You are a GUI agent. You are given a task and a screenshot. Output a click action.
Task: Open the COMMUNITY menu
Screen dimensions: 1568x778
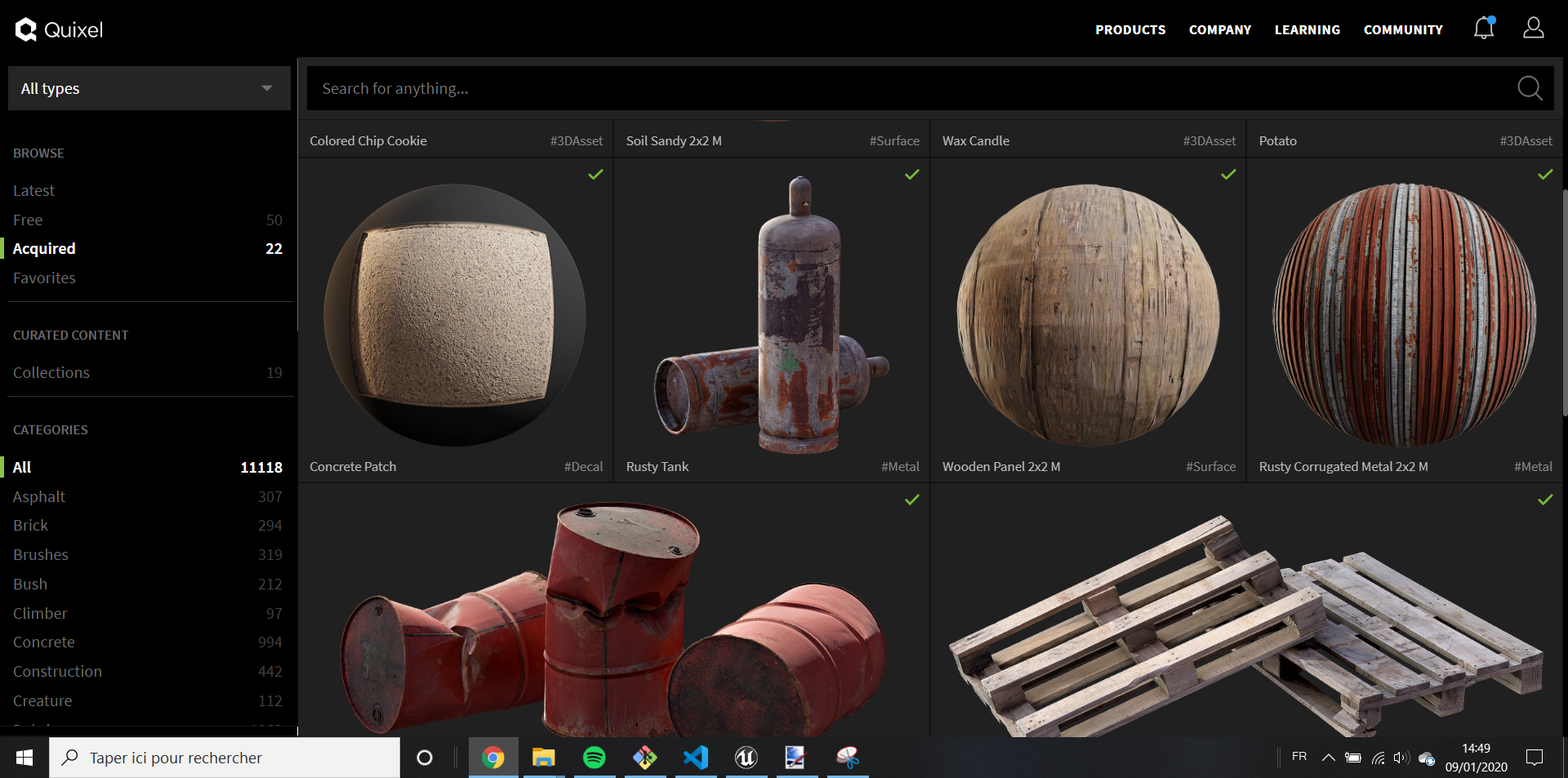tap(1403, 29)
